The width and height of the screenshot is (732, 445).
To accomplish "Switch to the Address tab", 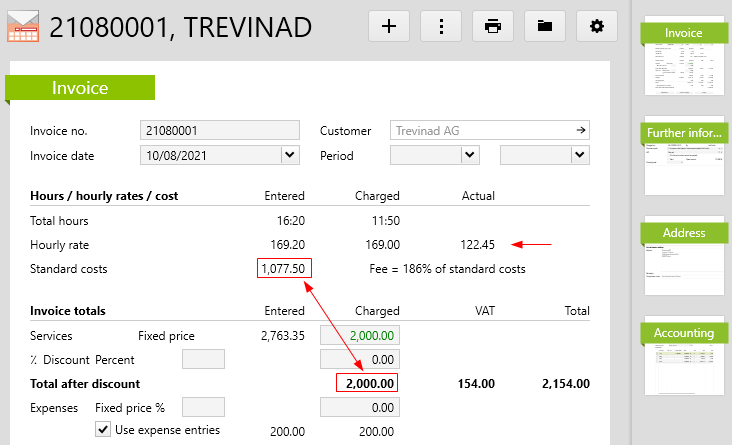I will coord(684,233).
